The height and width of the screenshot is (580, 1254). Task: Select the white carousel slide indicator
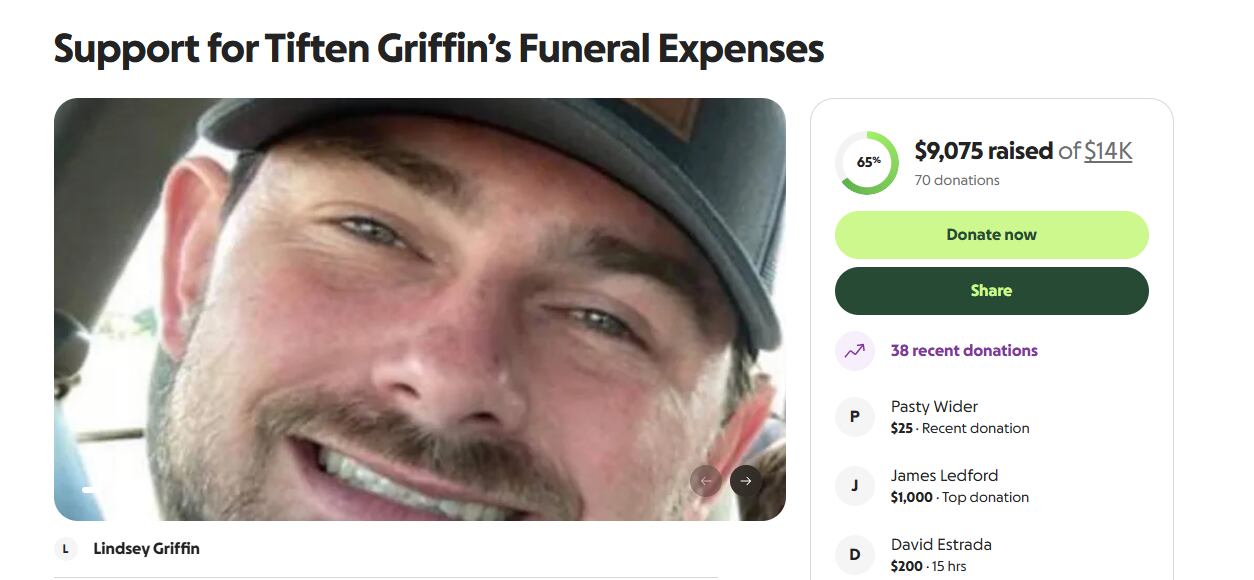tap(88, 490)
